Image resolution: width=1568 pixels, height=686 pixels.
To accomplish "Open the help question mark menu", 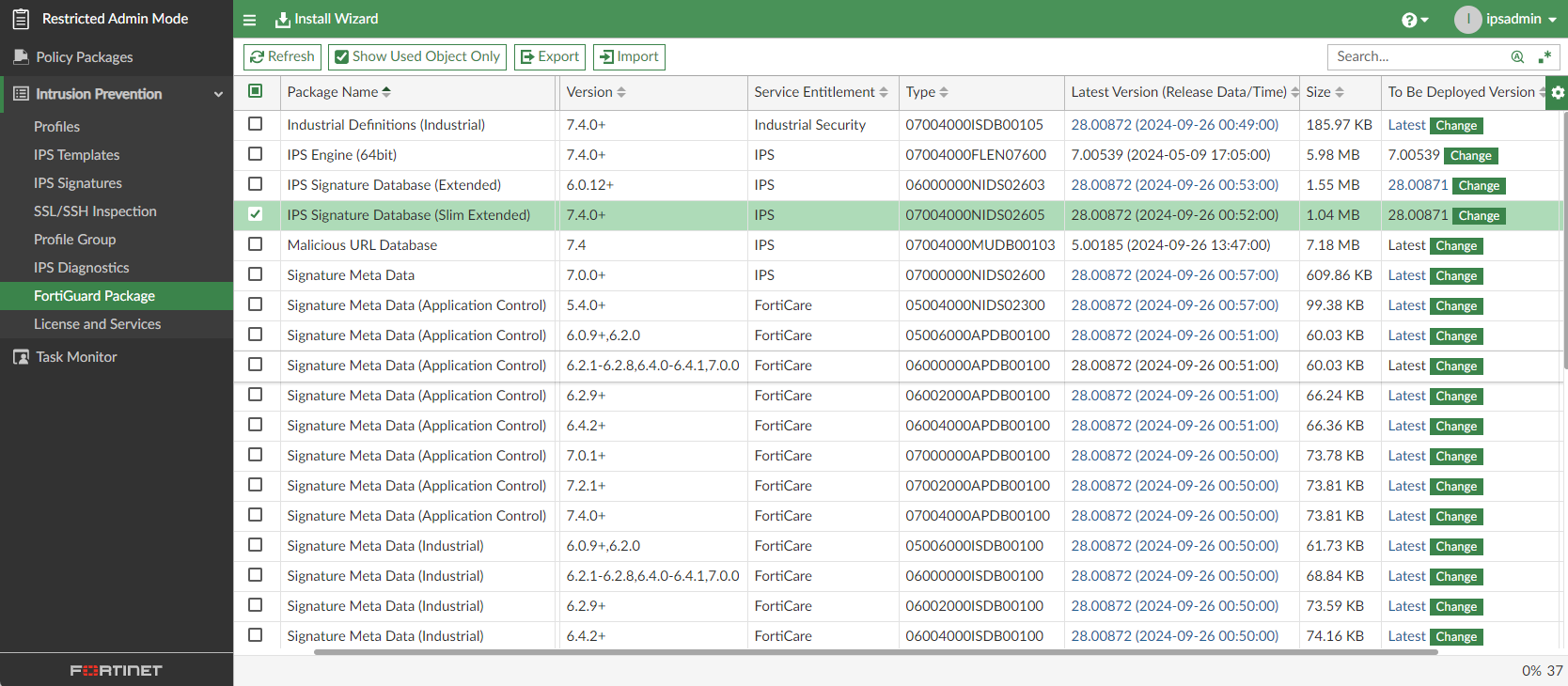I will [1414, 20].
